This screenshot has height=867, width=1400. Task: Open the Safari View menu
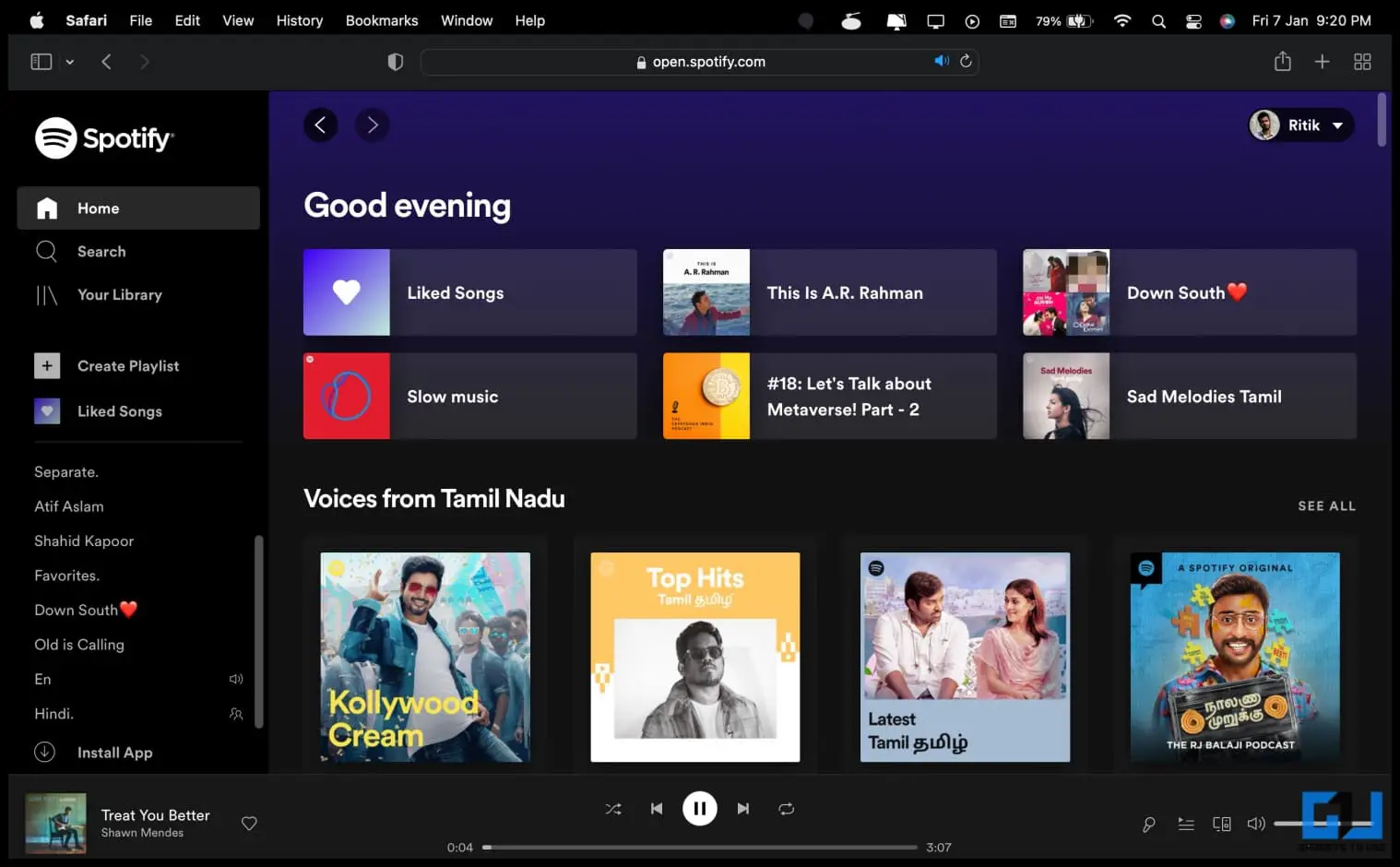(238, 20)
